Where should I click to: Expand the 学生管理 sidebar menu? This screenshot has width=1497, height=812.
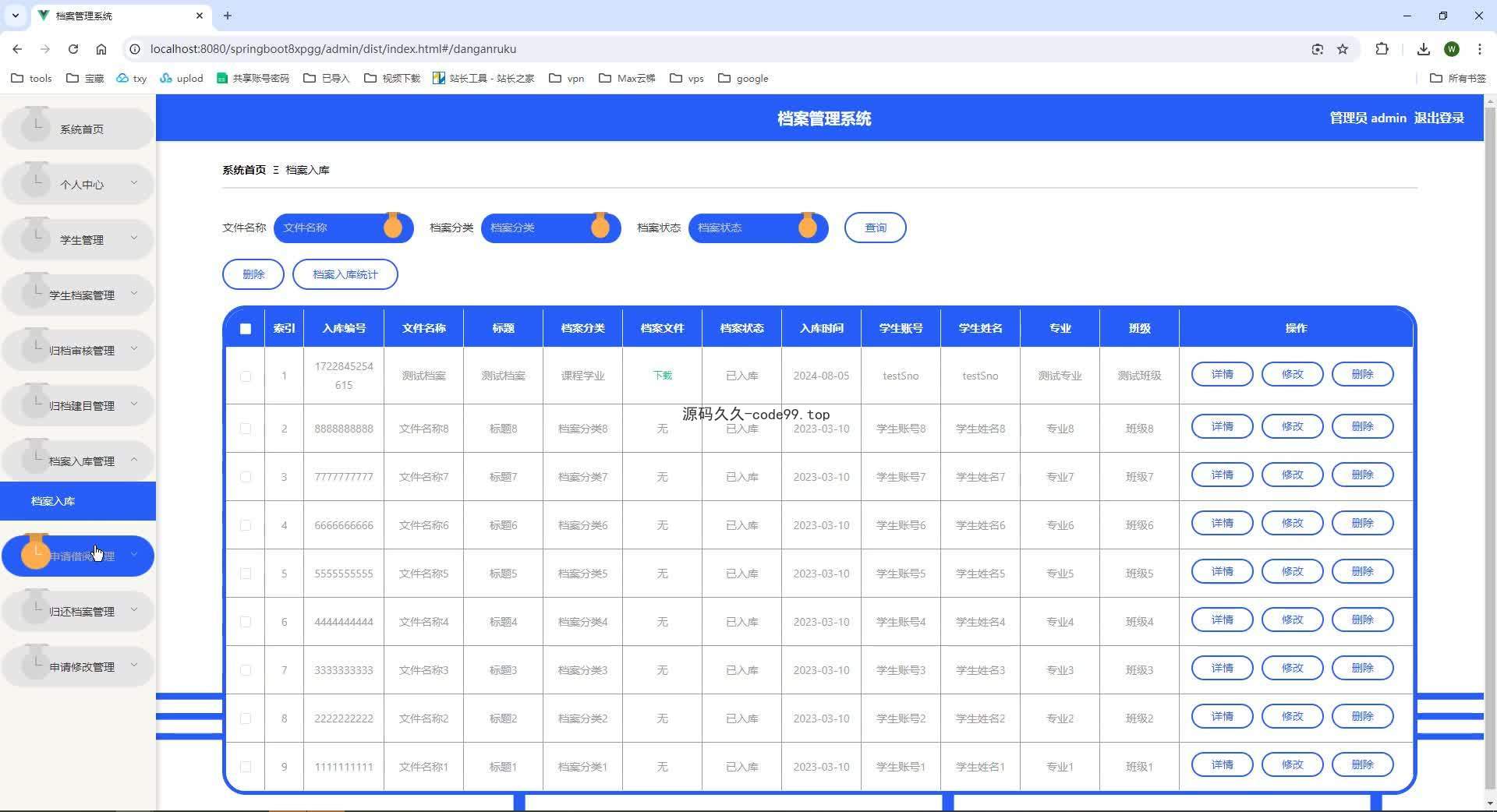coord(78,239)
